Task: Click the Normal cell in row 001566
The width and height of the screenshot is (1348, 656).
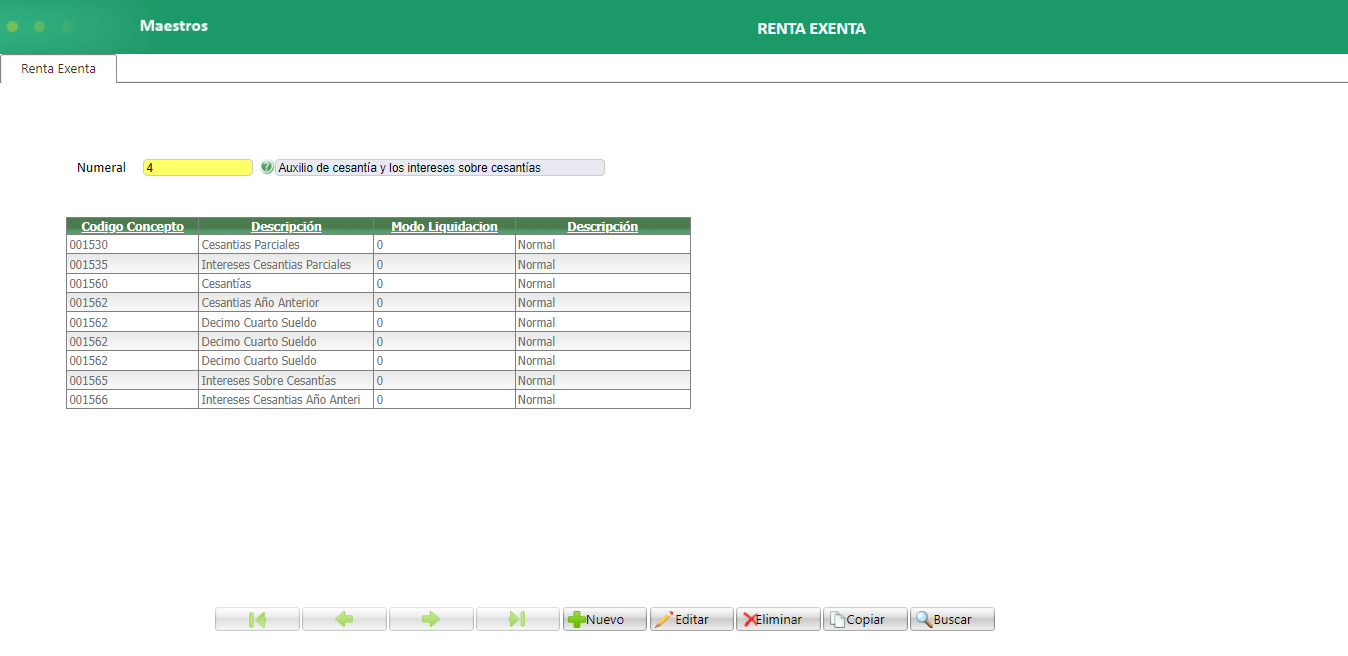Action: [603, 400]
